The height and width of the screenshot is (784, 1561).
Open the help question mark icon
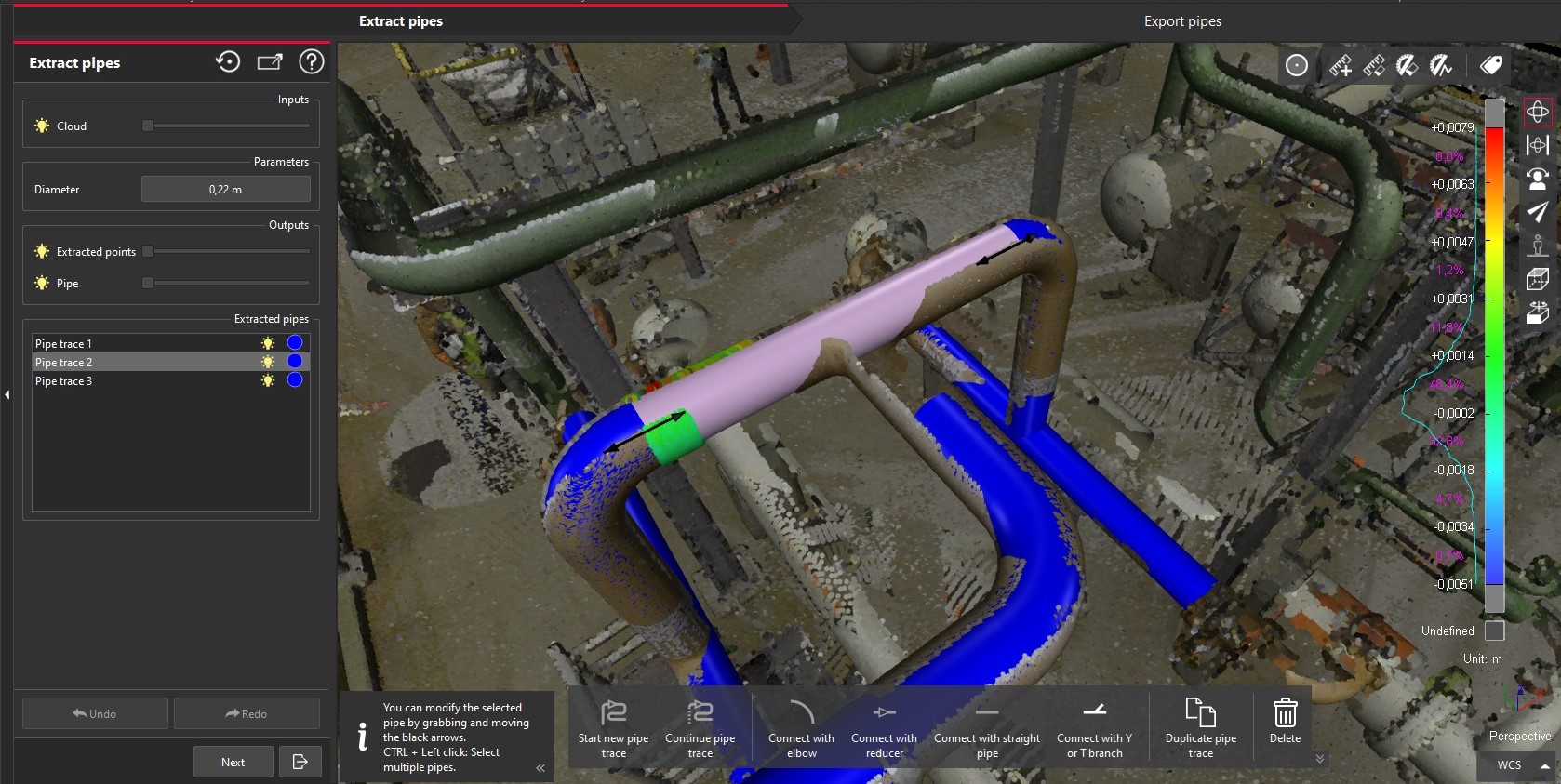311,62
